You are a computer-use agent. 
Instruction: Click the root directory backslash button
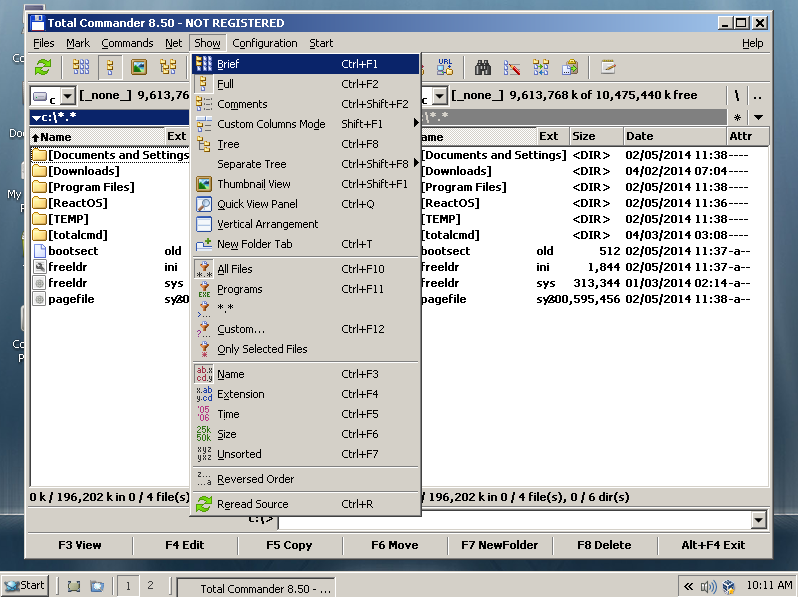click(x=736, y=96)
